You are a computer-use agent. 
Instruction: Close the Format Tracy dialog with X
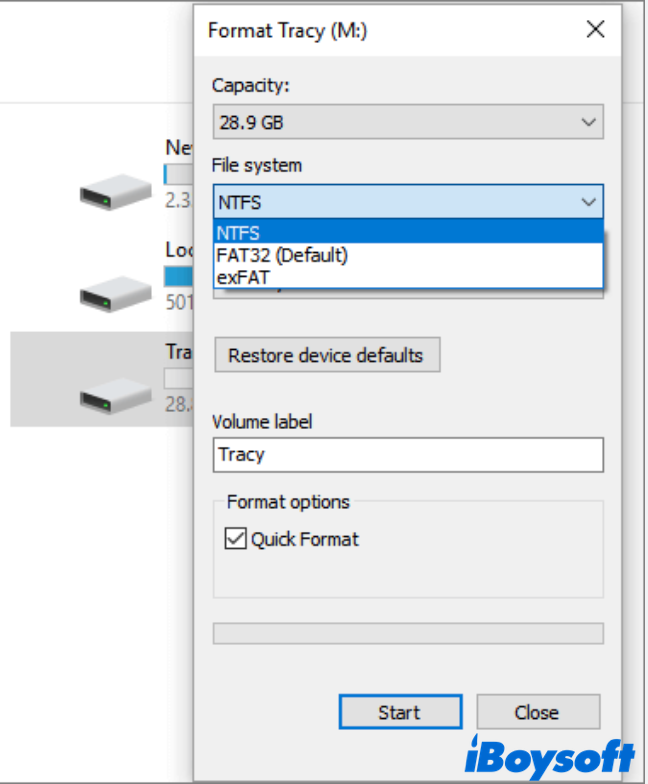click(595, 29)
